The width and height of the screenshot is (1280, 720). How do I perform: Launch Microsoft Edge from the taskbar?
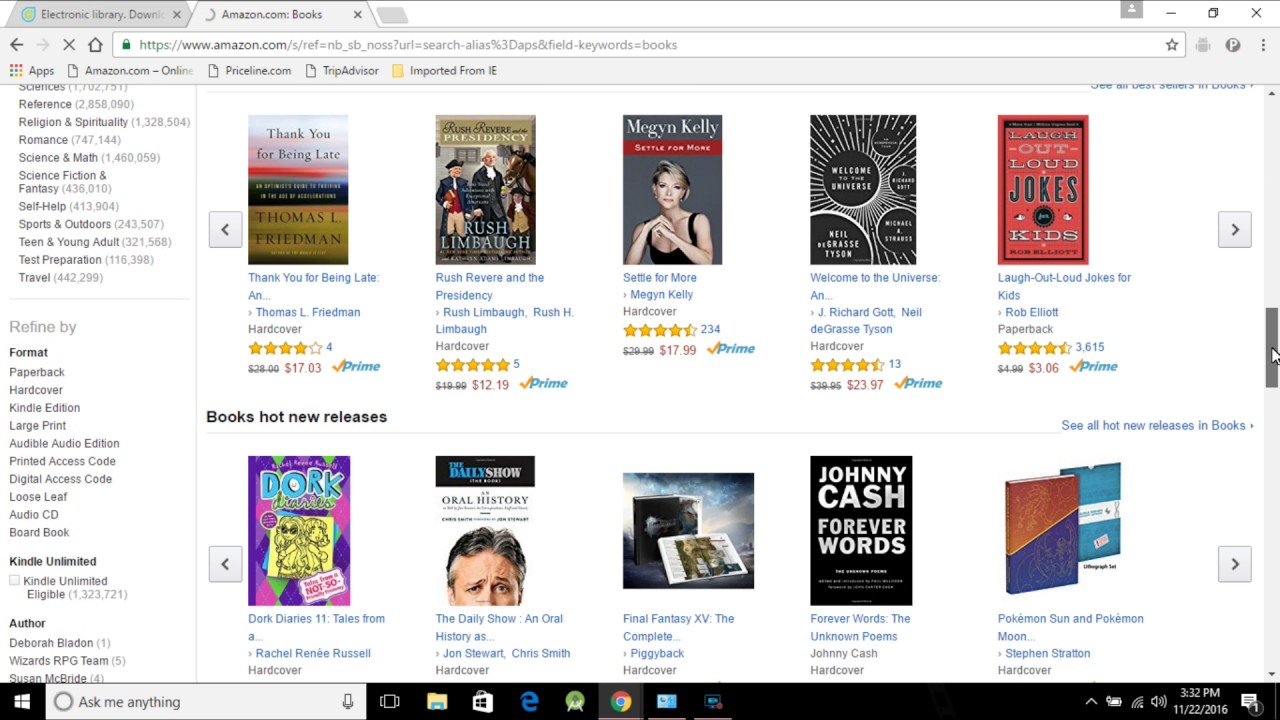click(x=529, y=702)
